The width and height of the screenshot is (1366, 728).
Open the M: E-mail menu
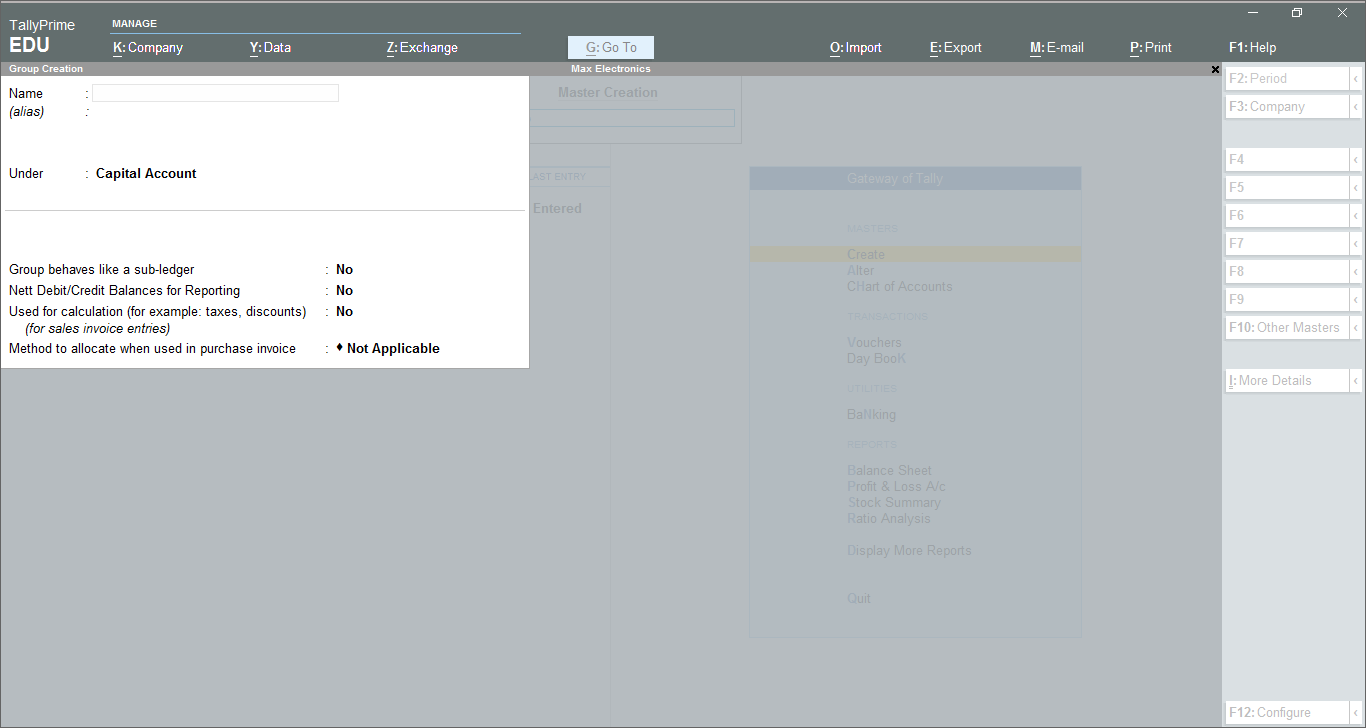click(1057, 47)
